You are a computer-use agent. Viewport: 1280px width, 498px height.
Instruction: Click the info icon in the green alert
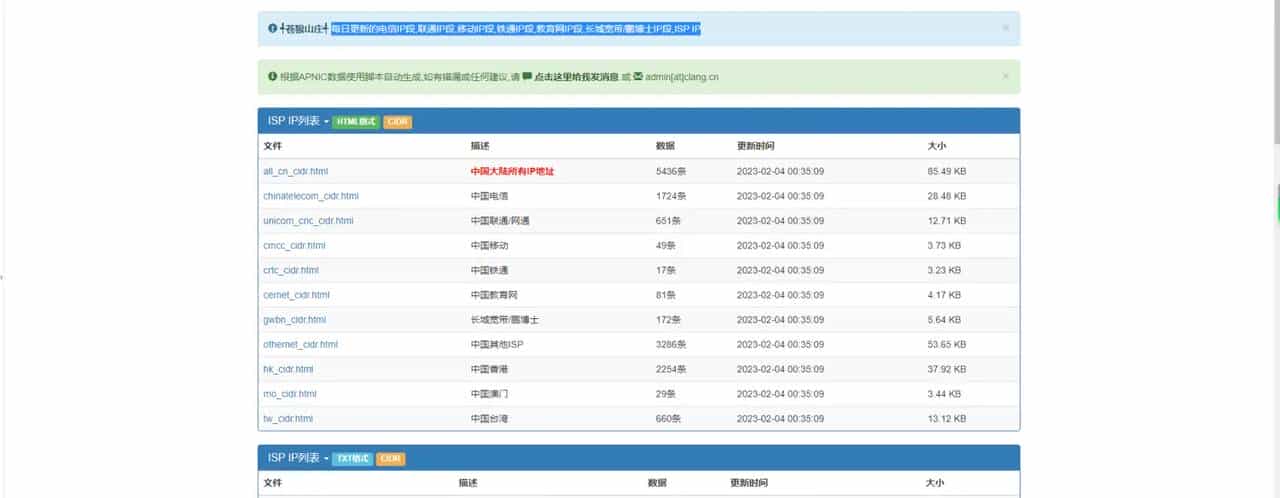pyautogui.click(x=272, y=76)
